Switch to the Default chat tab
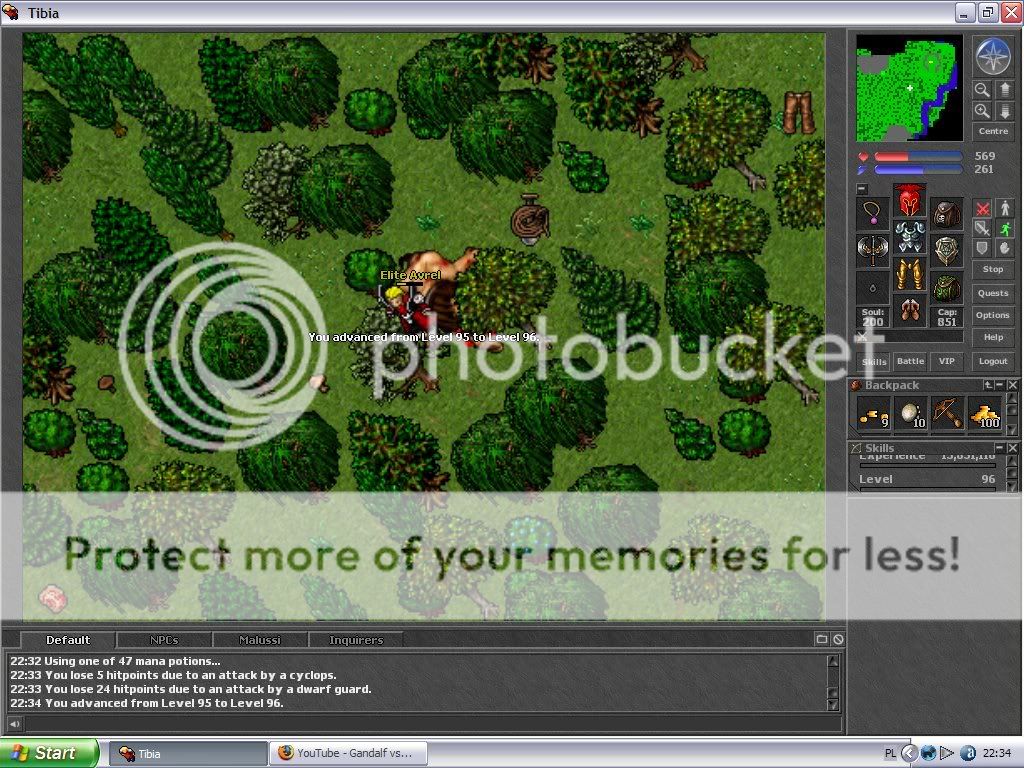1024x768 pixels. [x=68, y=640]
